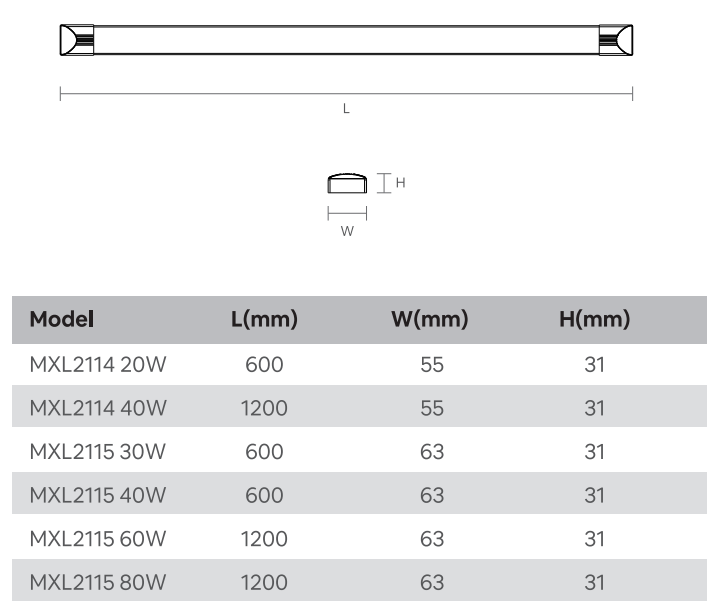
Task: Click the height value 31 in MXL2115 80W row
Action: tap(595, 583)
